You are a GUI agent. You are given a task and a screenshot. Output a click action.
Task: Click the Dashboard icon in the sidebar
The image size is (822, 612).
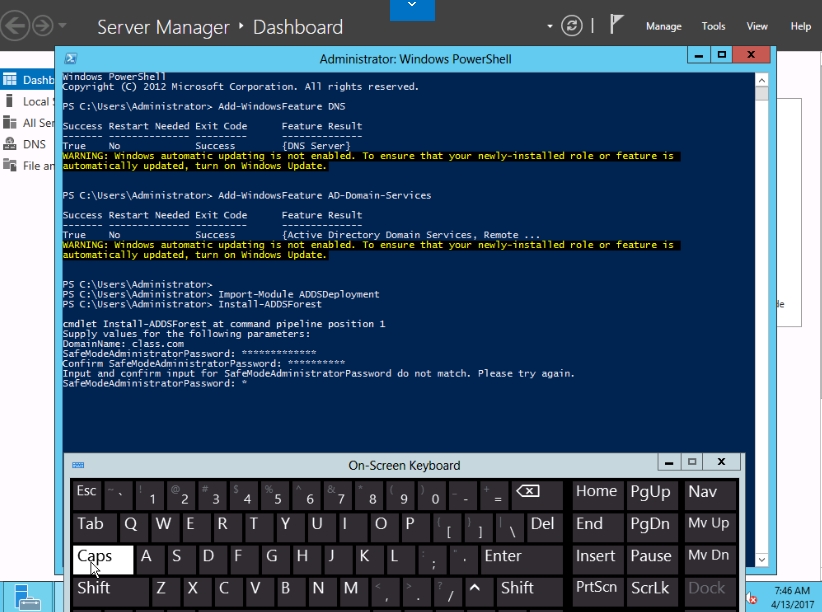point(10,79)
